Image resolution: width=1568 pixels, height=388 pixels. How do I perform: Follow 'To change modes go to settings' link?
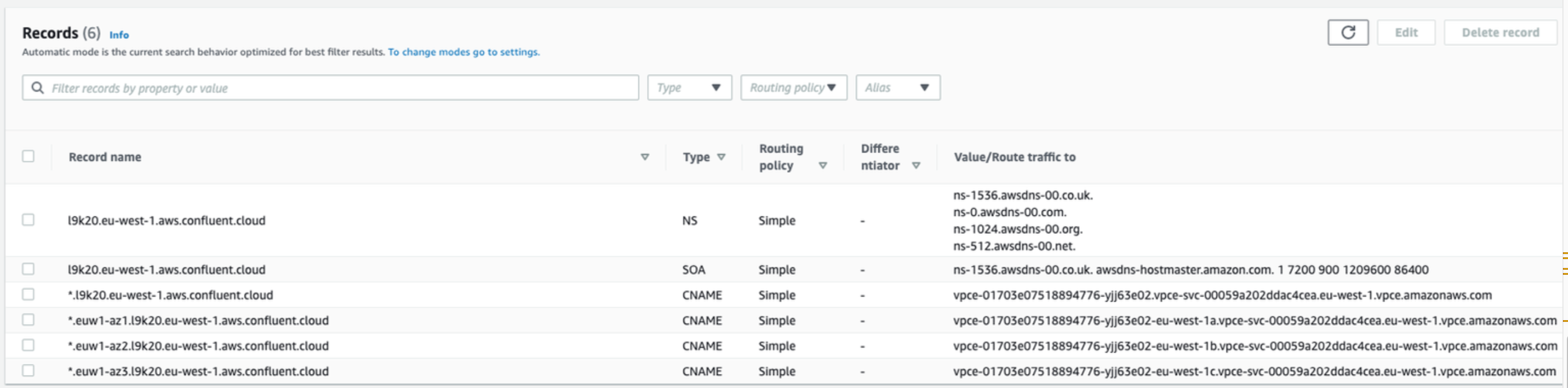(464, 52)
